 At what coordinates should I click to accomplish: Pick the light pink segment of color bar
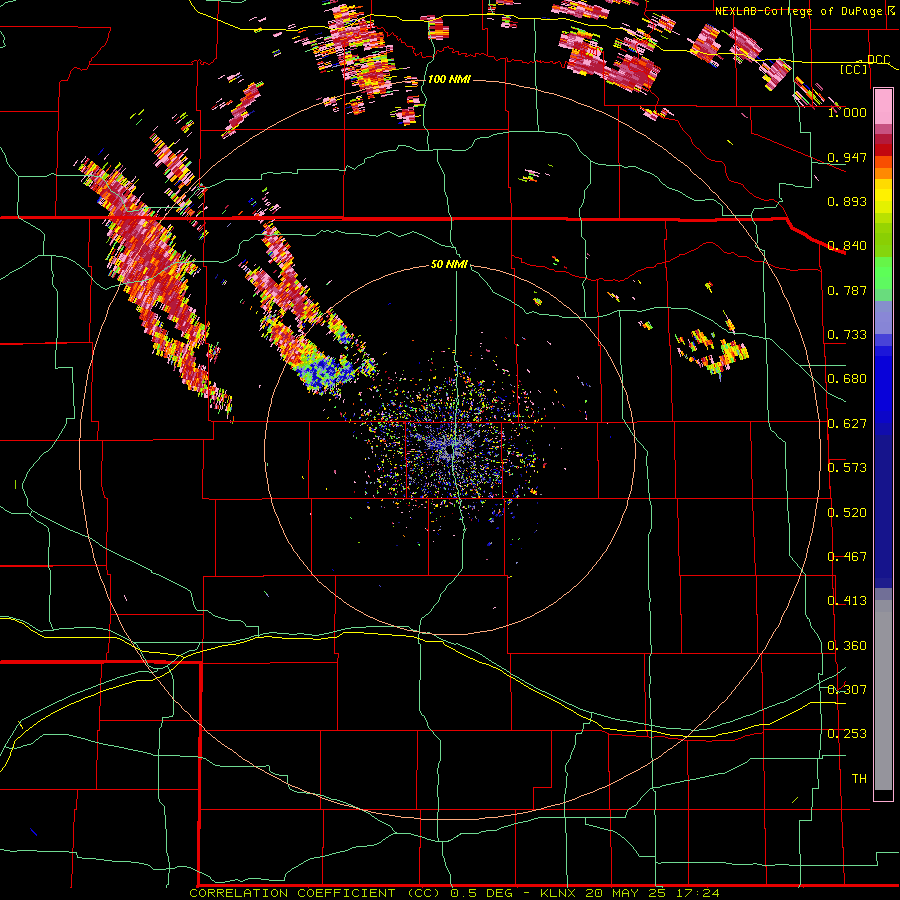coord(883,107)
